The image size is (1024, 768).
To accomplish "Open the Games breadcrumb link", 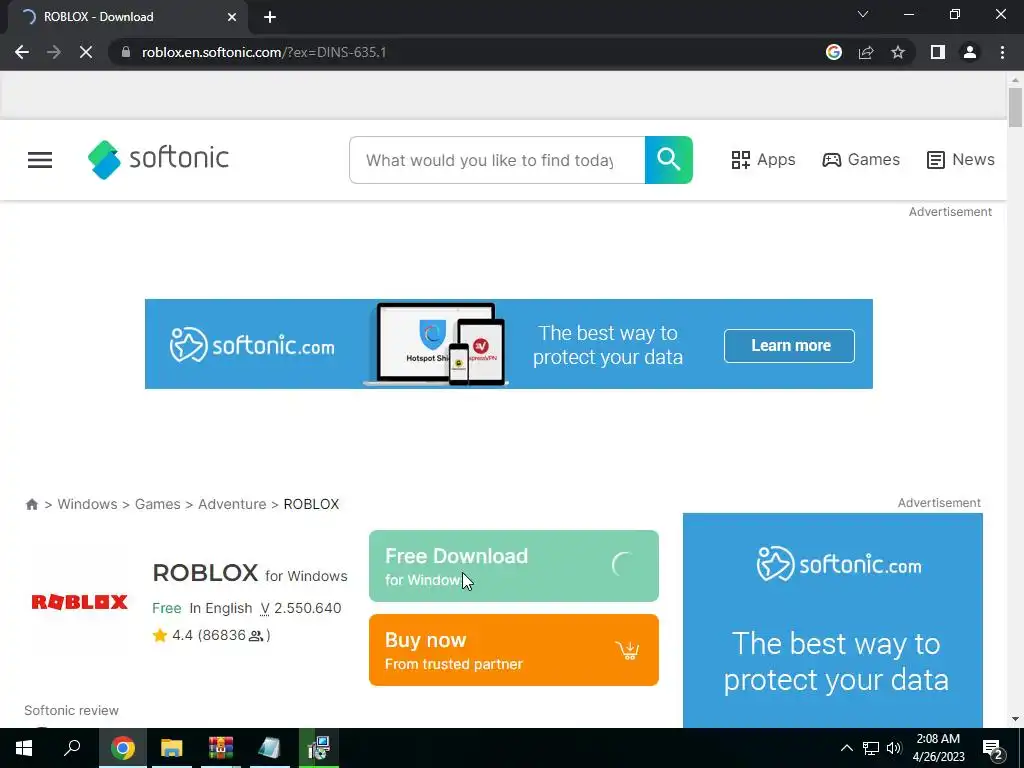I will [x=157, y=504].
